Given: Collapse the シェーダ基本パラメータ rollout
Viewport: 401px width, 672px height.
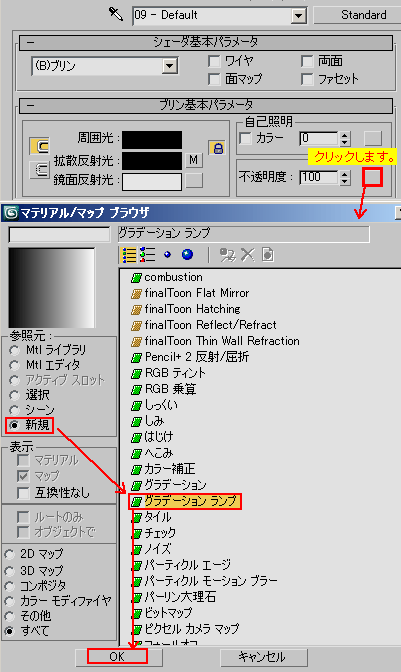Looking at the screenshot, I should pos(206,42).
